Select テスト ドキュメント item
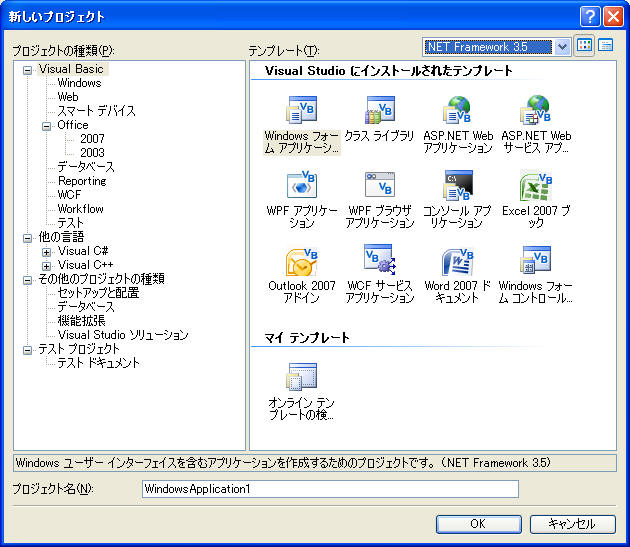Screen dimensions: 630x547 [x=99, y=363]
